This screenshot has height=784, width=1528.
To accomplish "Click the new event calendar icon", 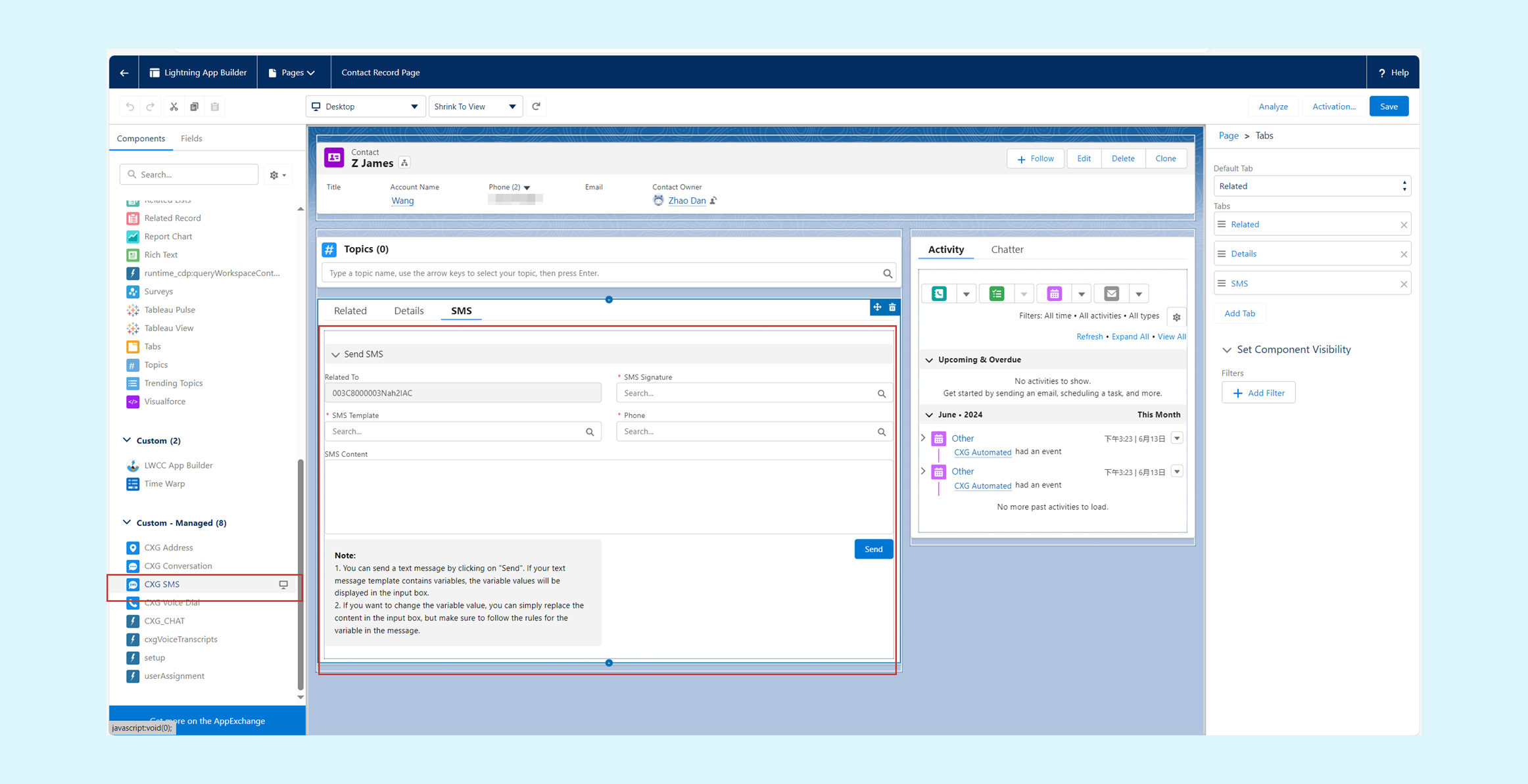I will [x=1055, y=294].
